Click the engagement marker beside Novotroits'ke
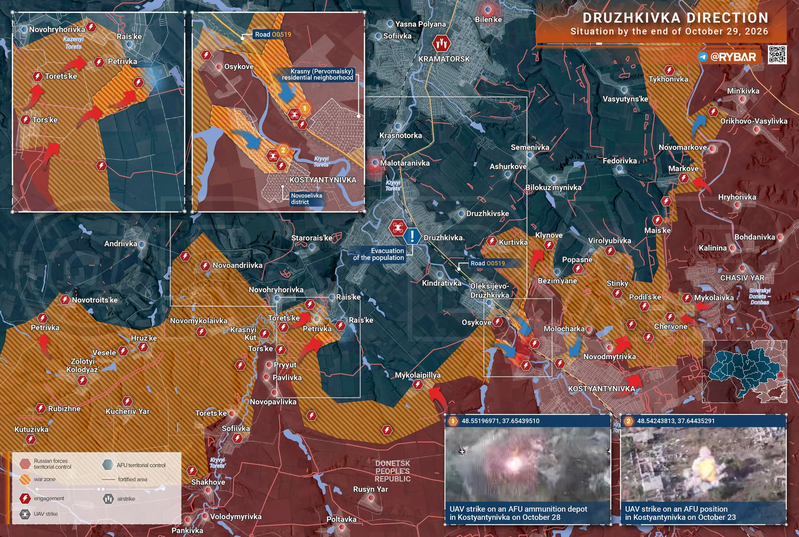 (x=65, y=299)
